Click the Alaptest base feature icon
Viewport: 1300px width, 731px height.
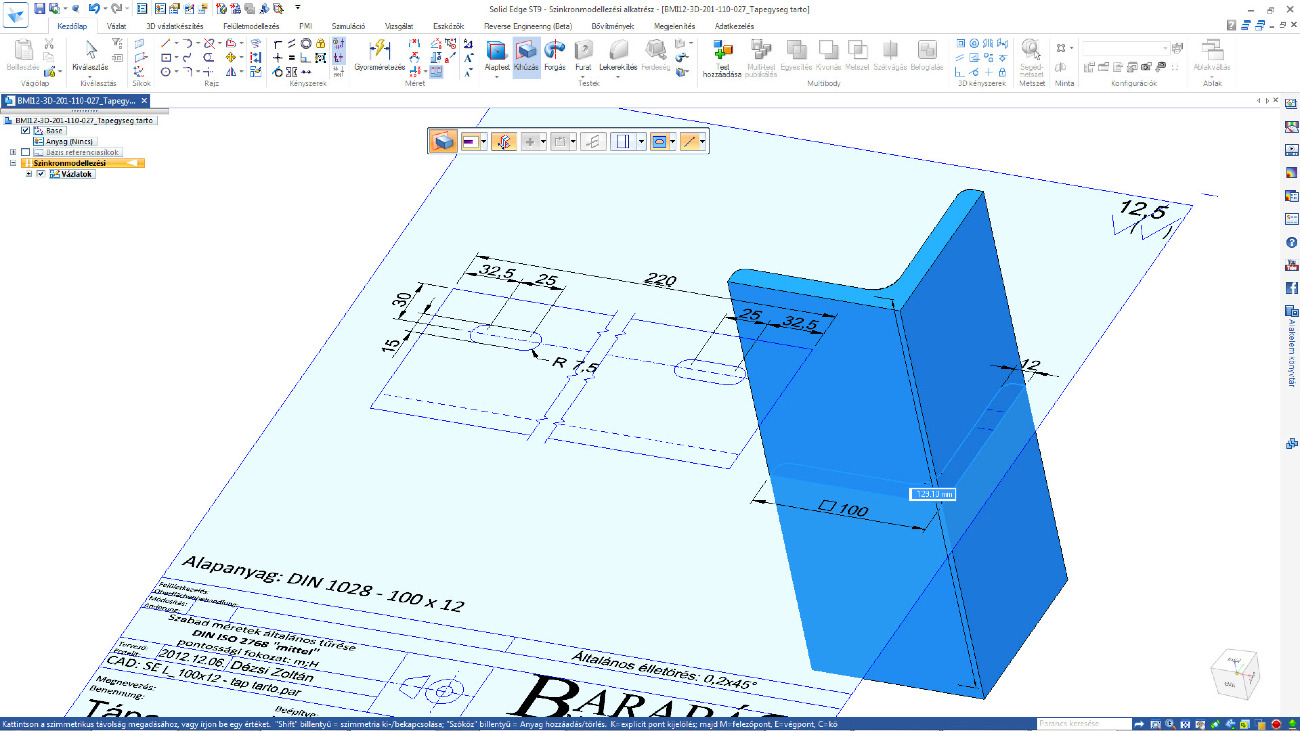(x=497, y=55)
